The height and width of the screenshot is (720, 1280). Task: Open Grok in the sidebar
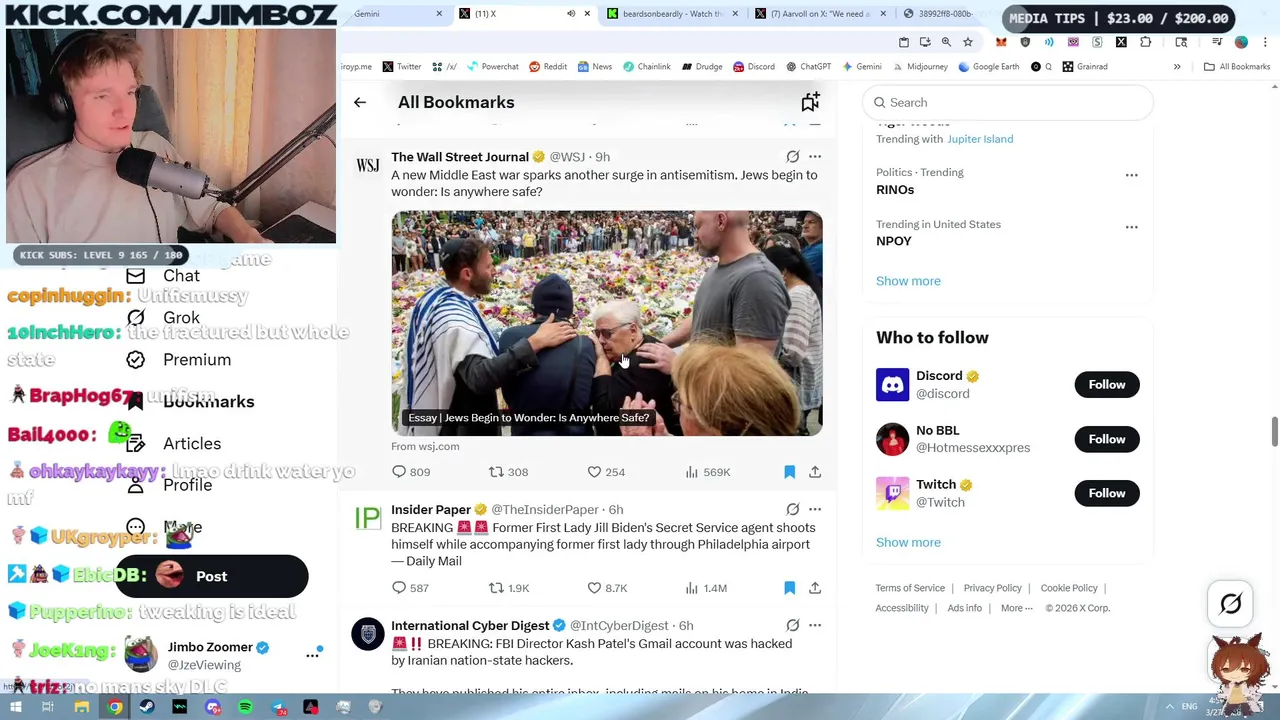click(163, 318)
